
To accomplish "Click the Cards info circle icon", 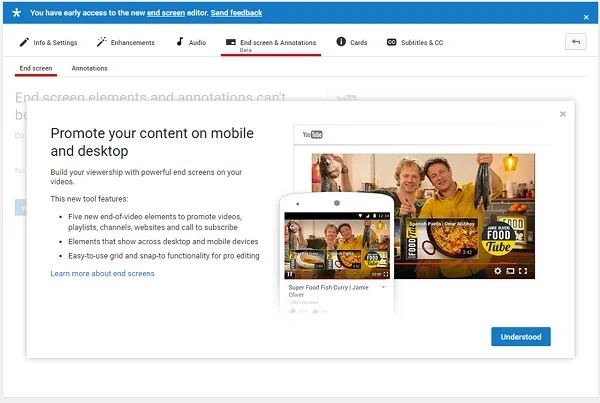I will tap(341, 42).
